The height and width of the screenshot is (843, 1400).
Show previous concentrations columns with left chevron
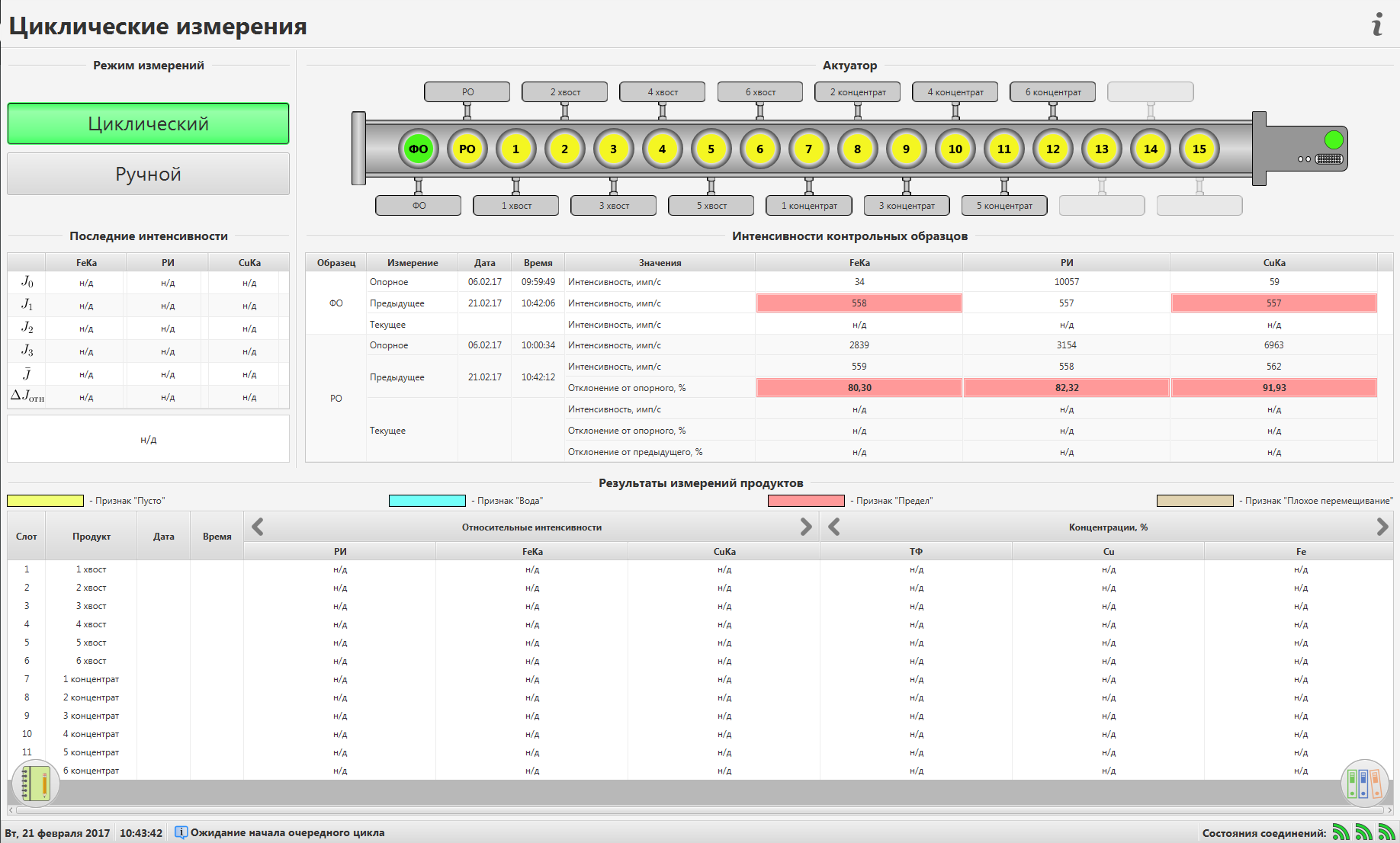(834, 527)
